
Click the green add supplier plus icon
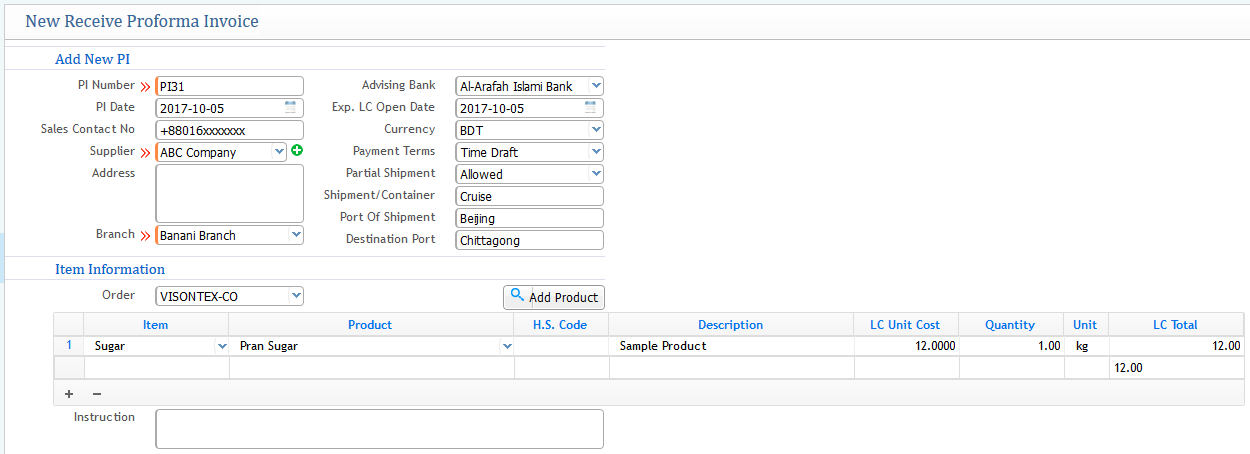(x=297, y=151)
